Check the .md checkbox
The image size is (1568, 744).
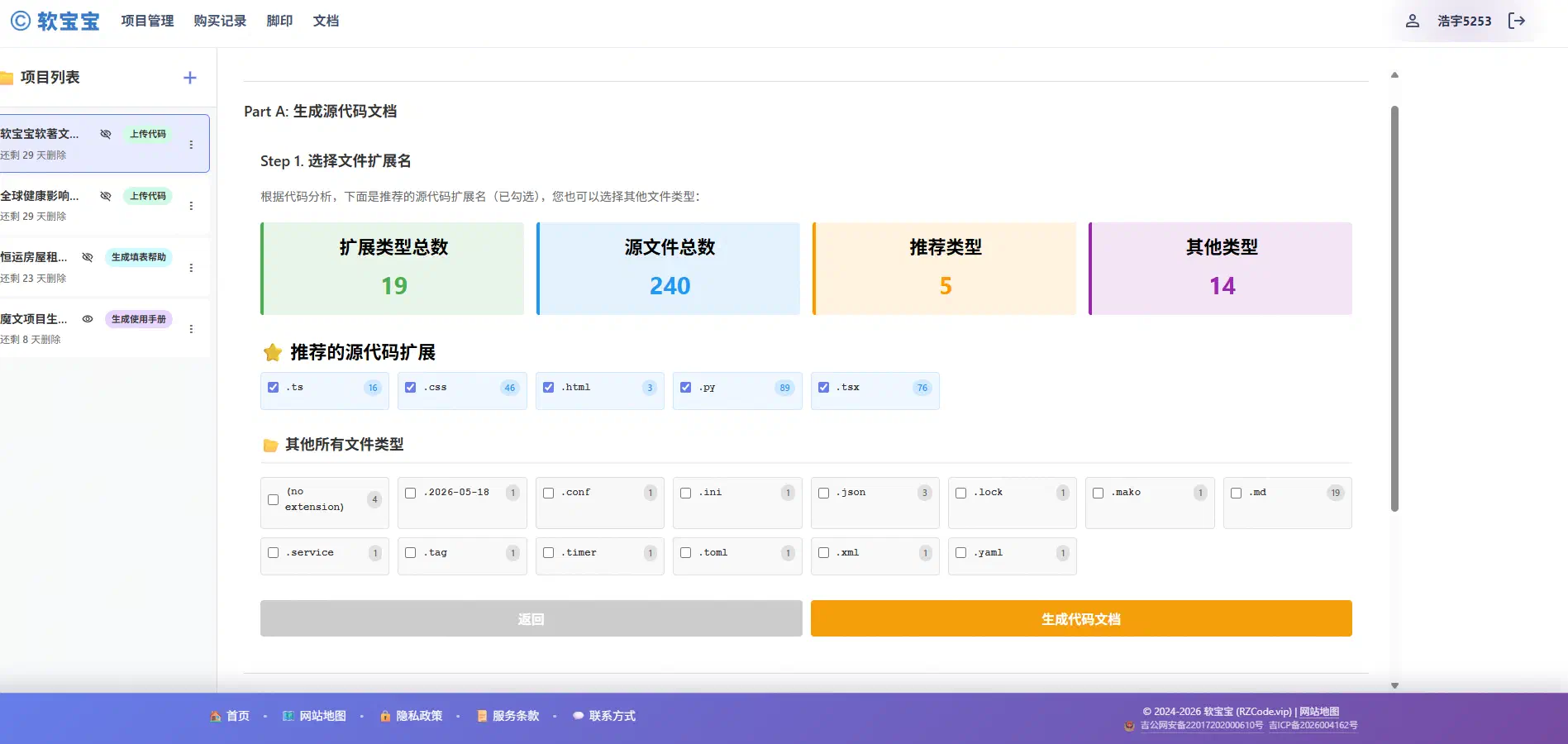[1237, 493]
